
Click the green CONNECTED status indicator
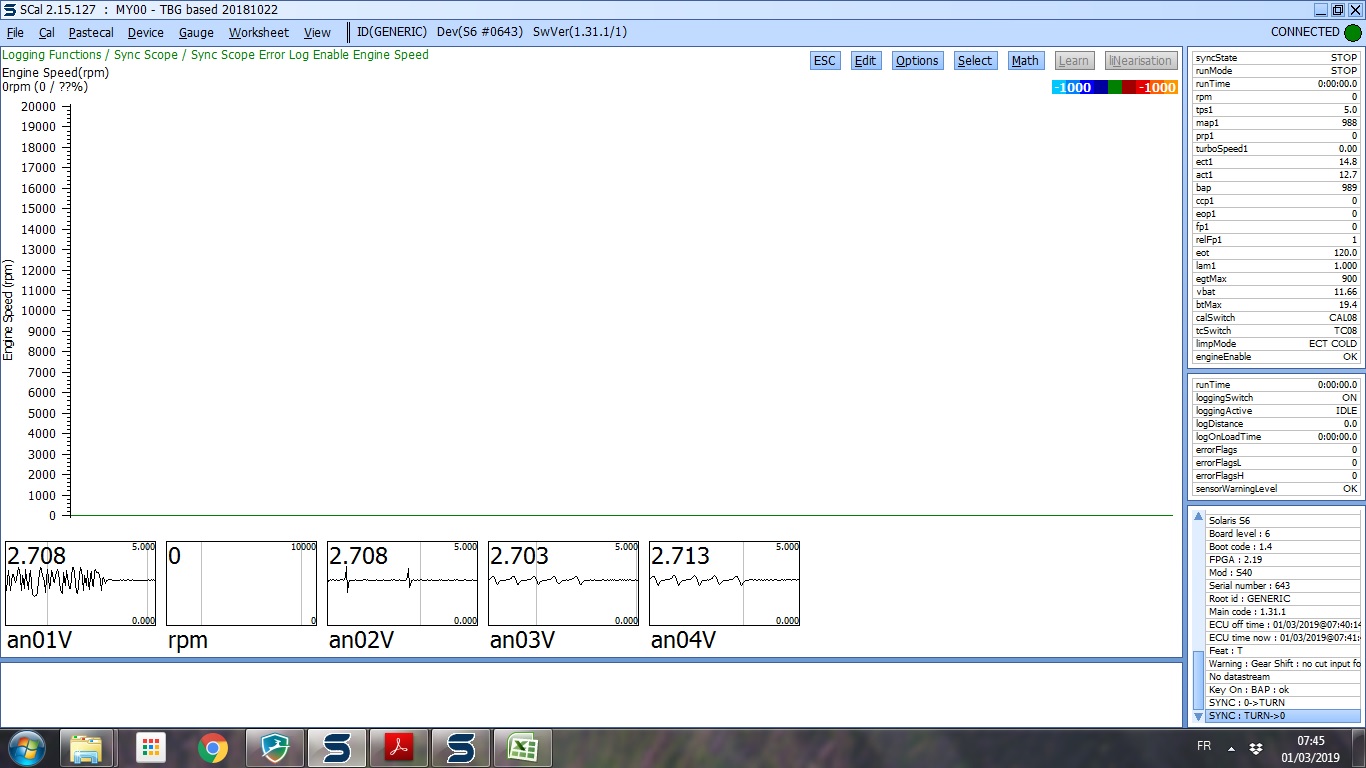tap(1352, 32)
